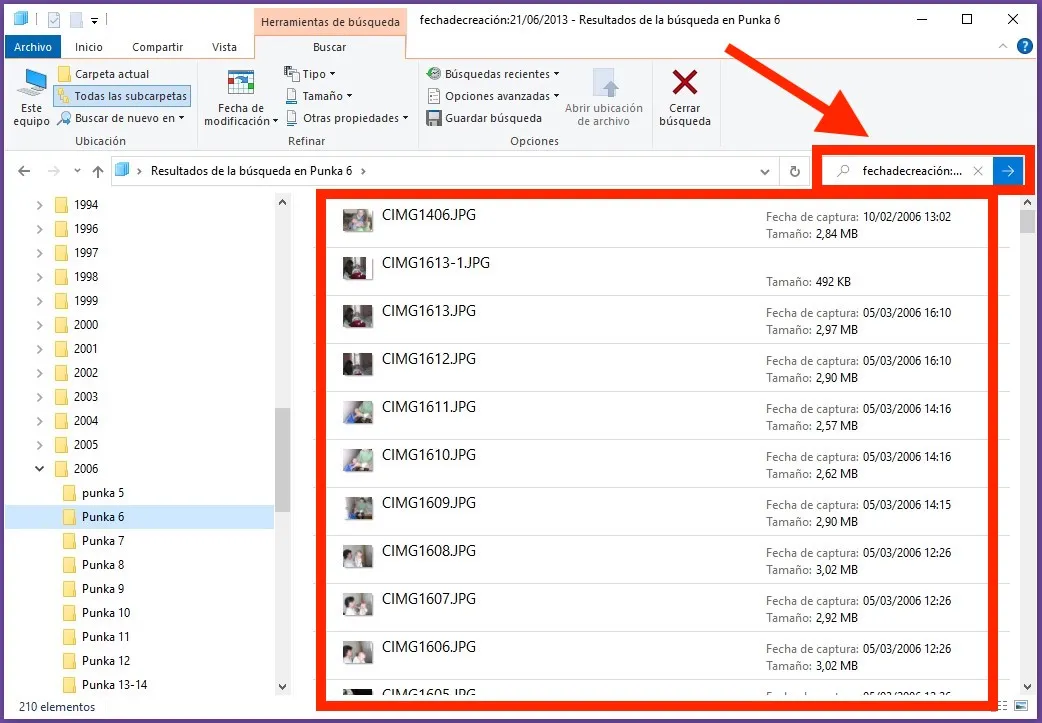Open the Archivo menu tab
Viewport: 1042px width, 723px height.
click(33, 47)
